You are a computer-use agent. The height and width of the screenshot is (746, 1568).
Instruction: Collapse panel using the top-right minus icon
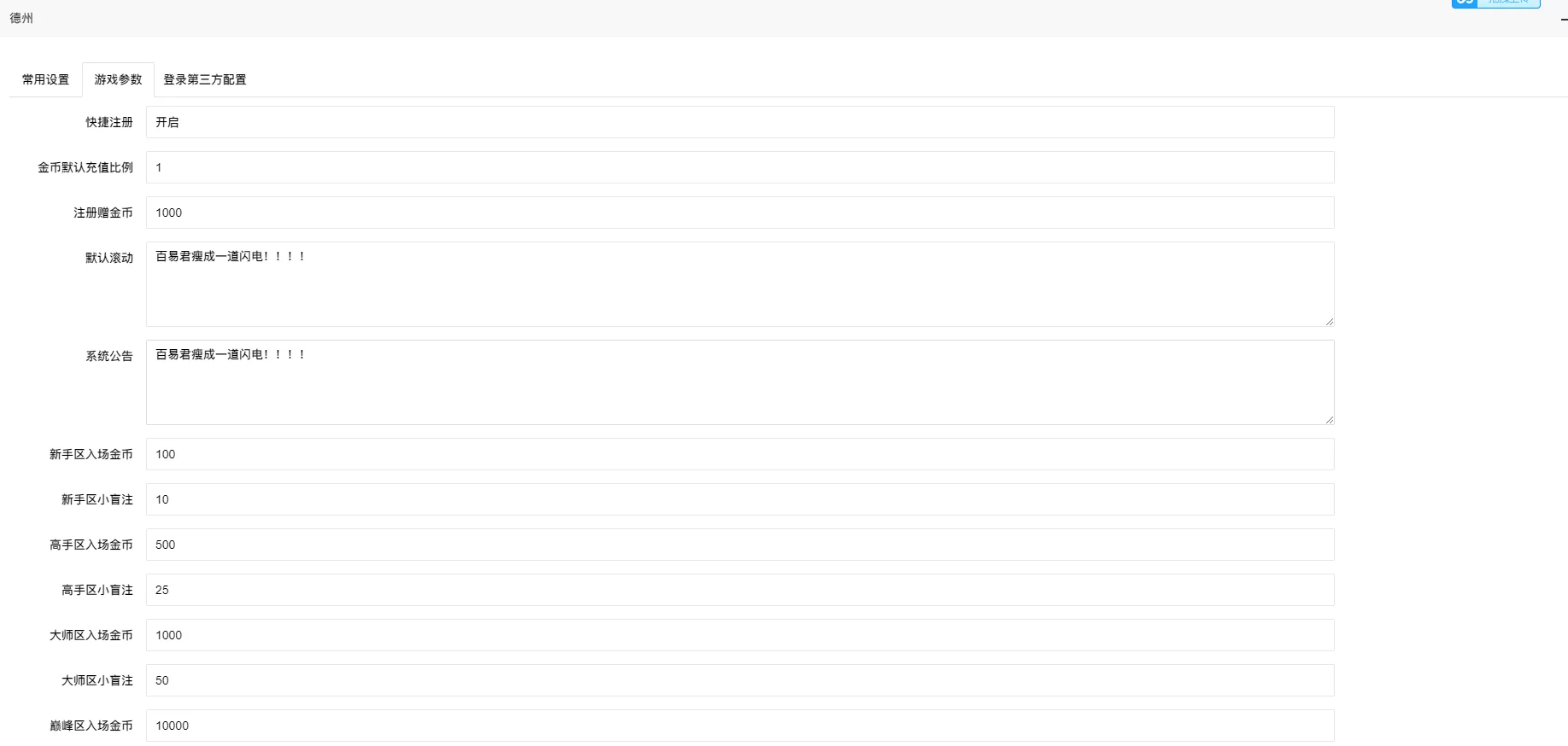[1564, 19]
